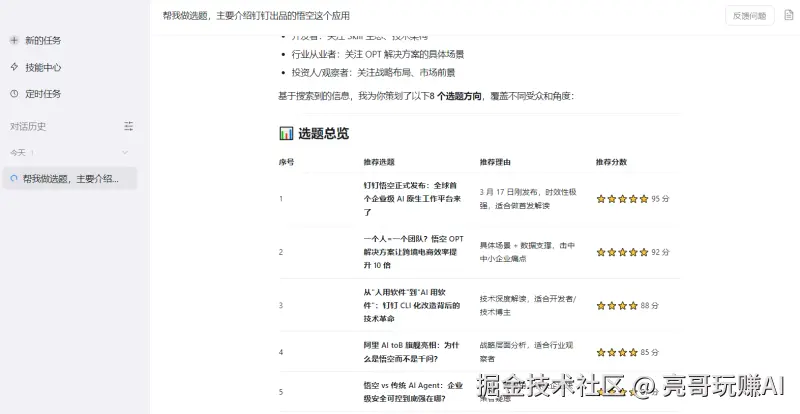
Task: Click the 推荐分数 column header
Action: coord(611,162)
